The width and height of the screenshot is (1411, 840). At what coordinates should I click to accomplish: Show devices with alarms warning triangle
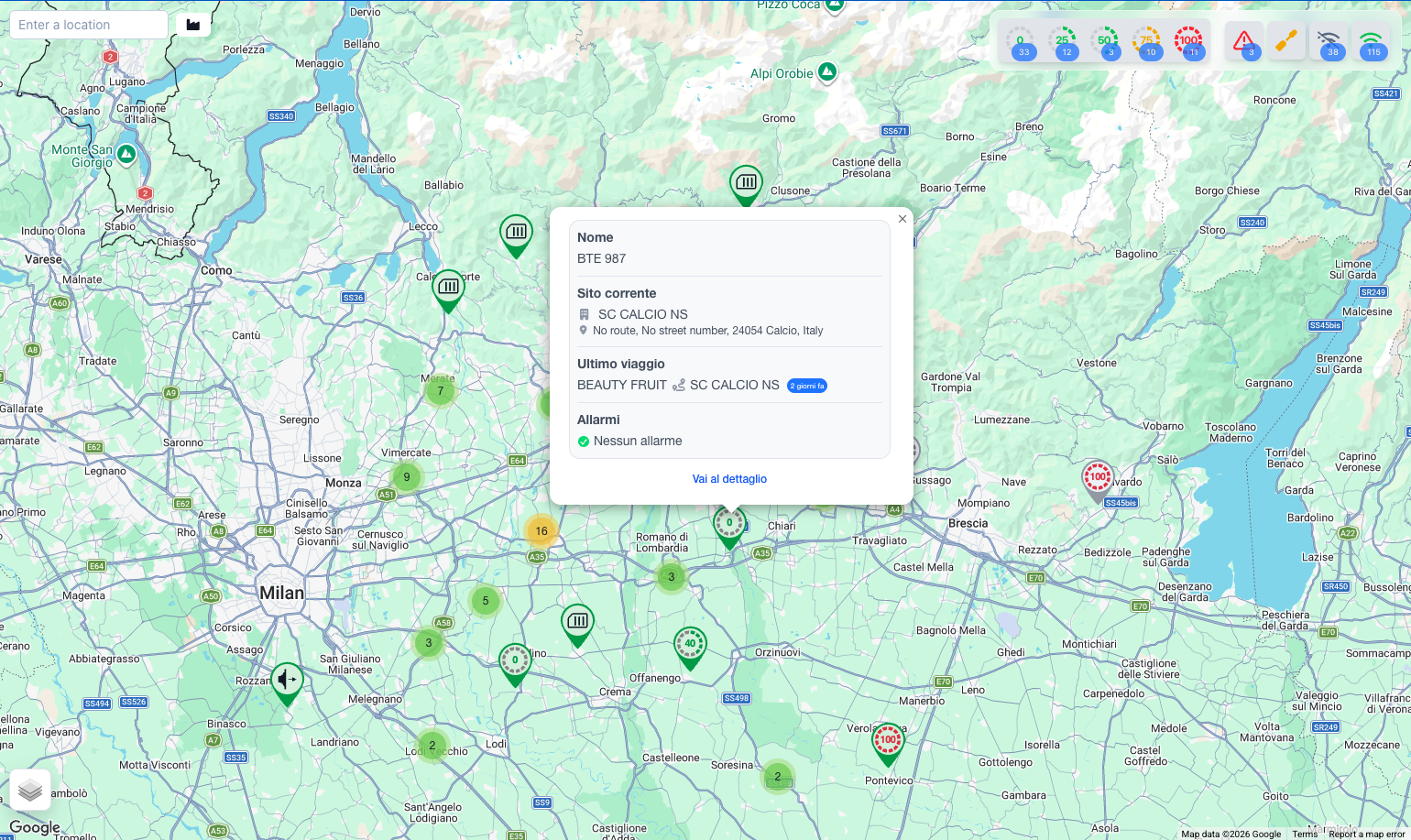click(1244, 41)
